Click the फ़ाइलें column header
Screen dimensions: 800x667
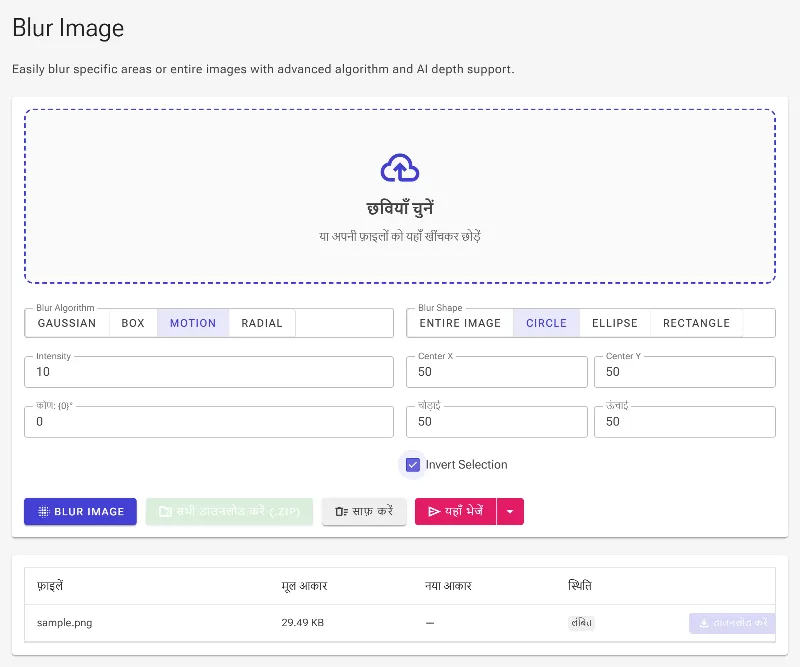click(50, 586)
